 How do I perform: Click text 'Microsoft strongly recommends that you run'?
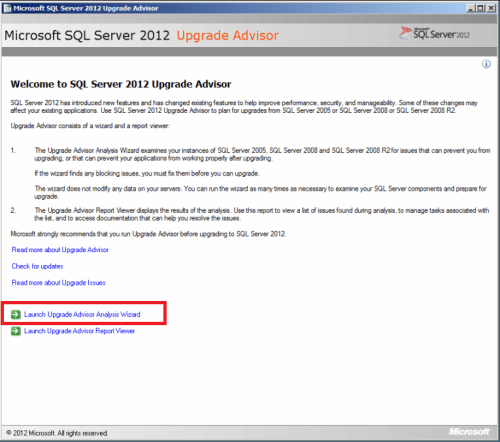[x=70, y=234]
